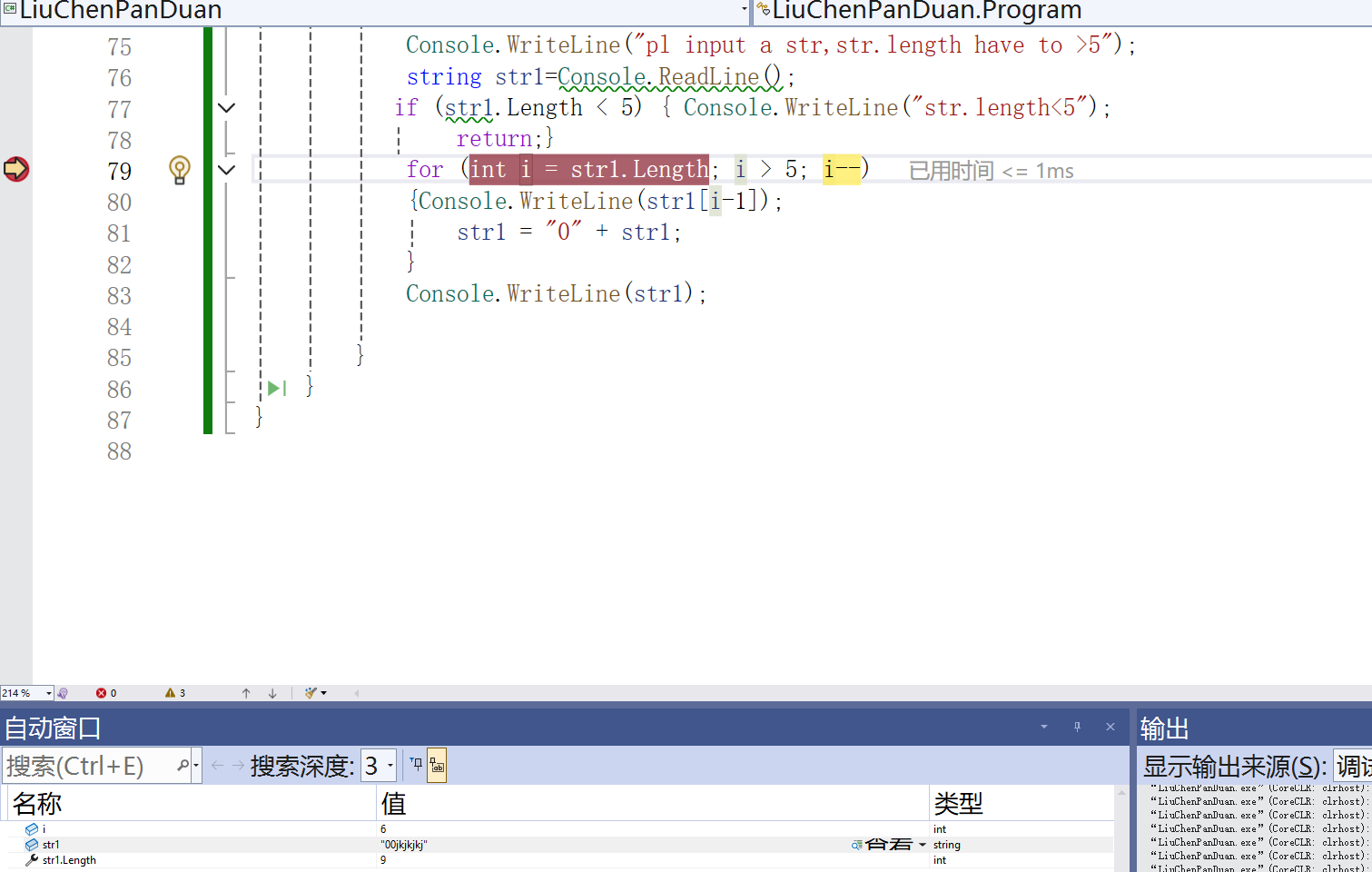Click the 已用时间 <= 1ms perf tip

coord(992,171)
